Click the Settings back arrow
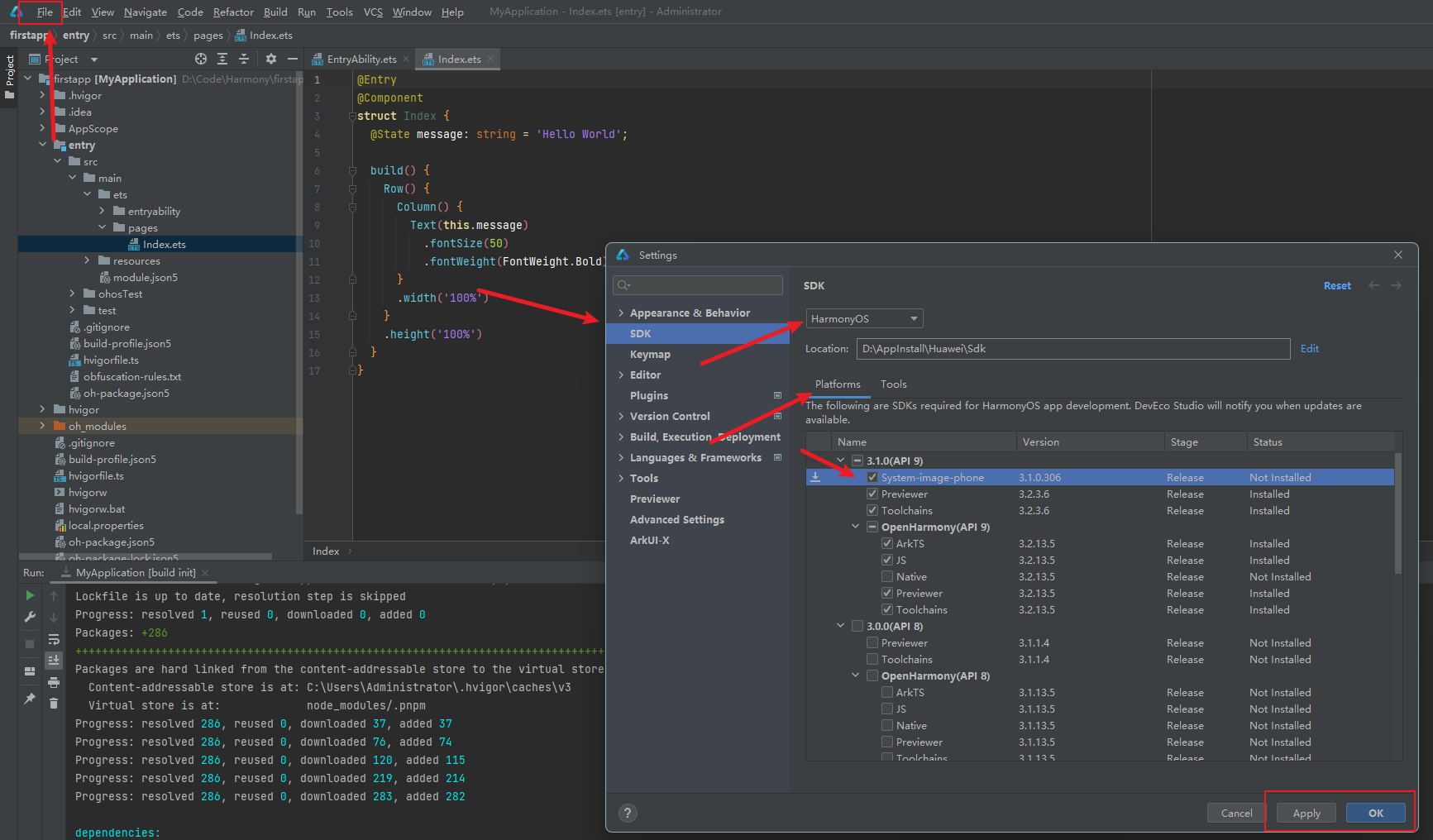Image resolution: width=1433 pixels, height=840 pixels. [1373, 285]
